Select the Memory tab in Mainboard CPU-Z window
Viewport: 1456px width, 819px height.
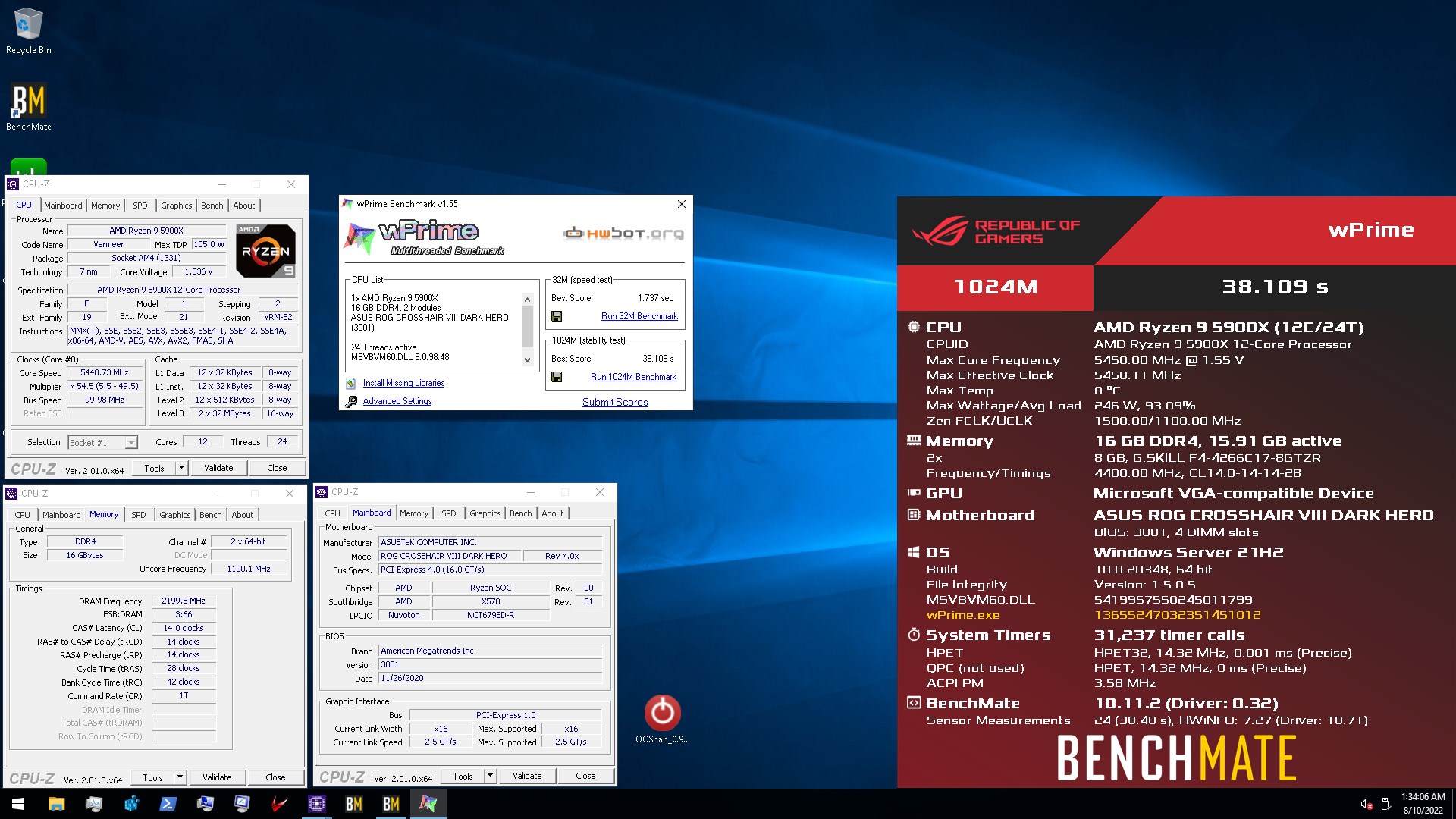pyautogui.click(x=414, y=513)
